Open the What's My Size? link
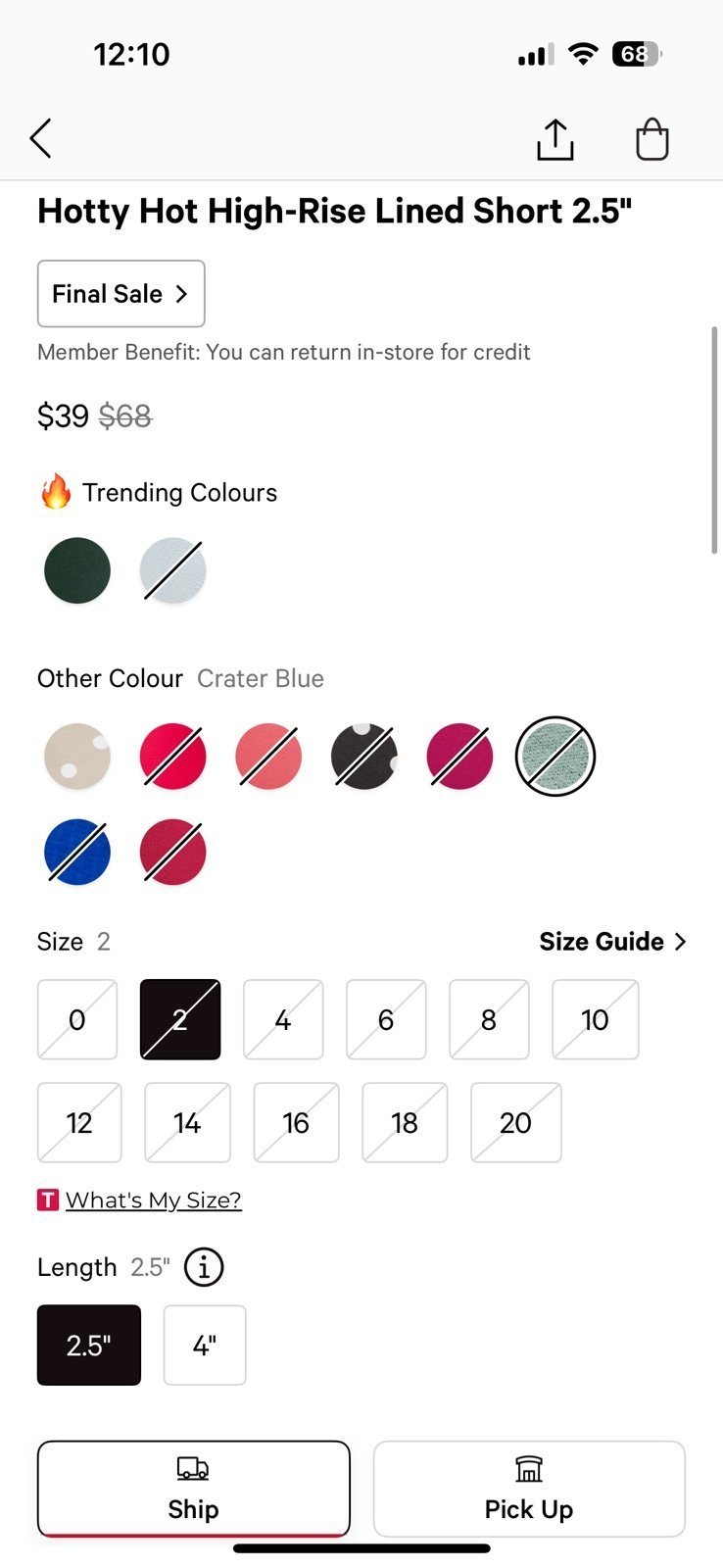The height and width of the screenshot is (1568, 723). tap(154, 1200)
